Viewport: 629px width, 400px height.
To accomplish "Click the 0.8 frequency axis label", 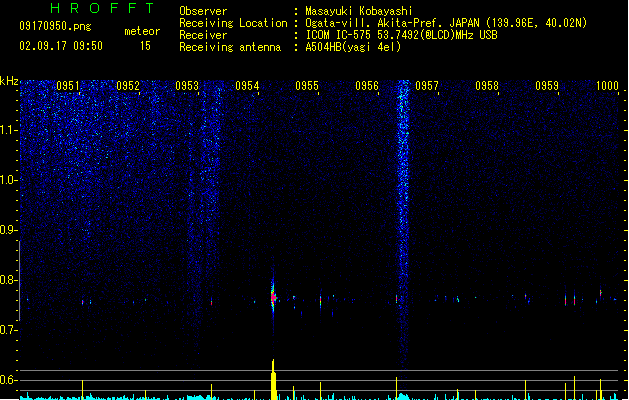I will (8, 280).
